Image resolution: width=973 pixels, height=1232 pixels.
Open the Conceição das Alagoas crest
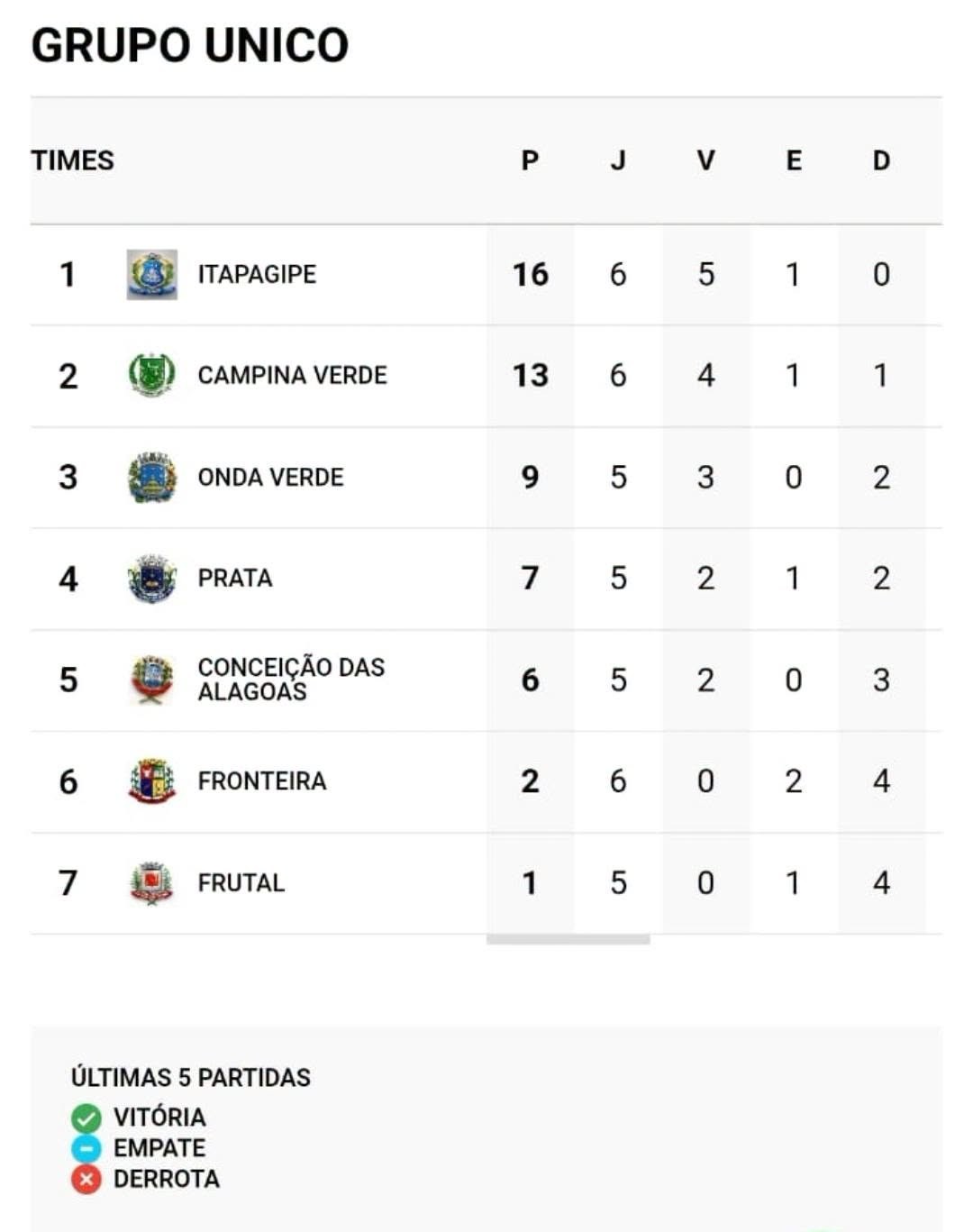(x=151, y=680)
